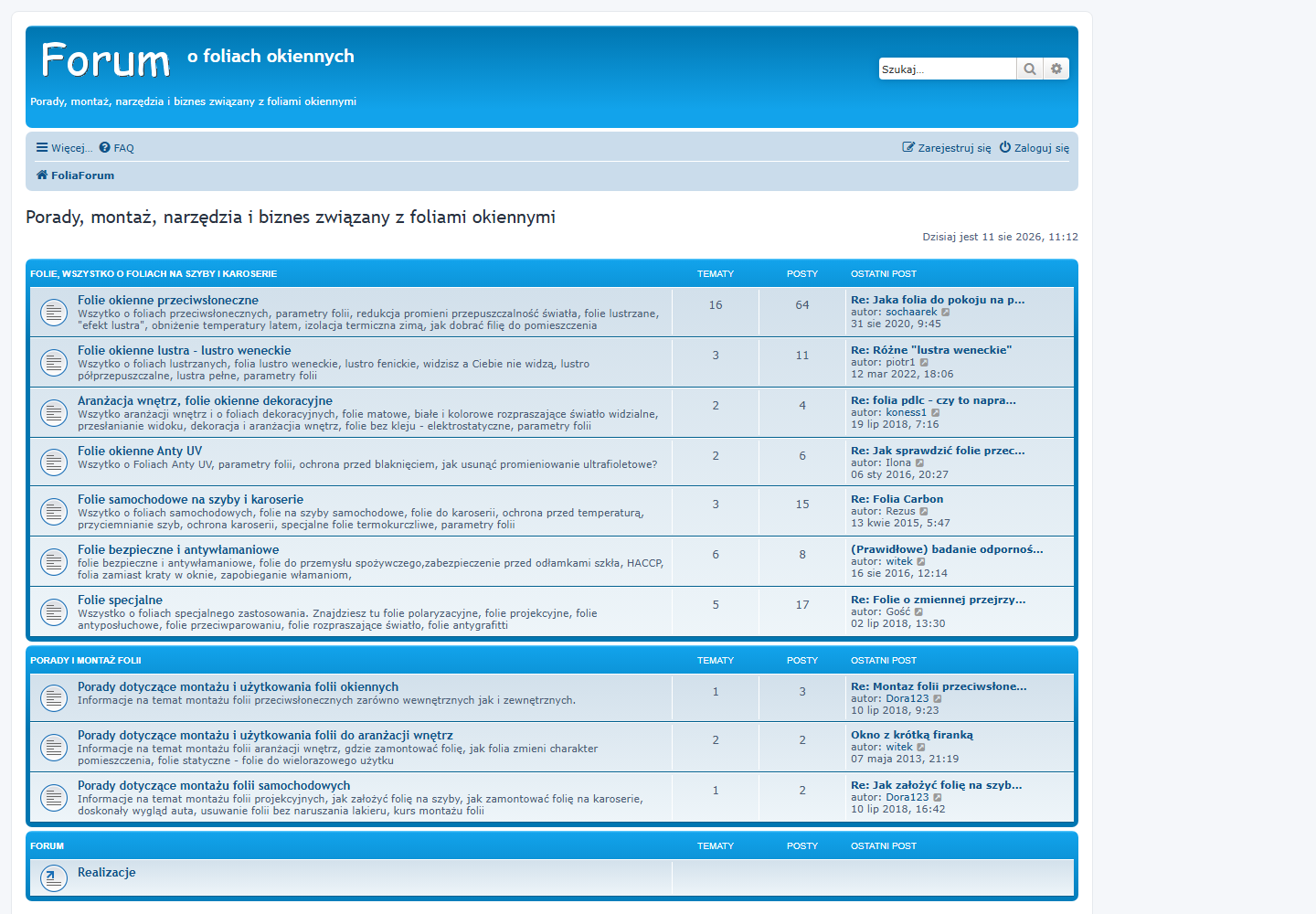Screen dimensions: 1316x914
Task: Click the forum icon beside Aranżacja wnętrz
Action: (x=54, y=413)
